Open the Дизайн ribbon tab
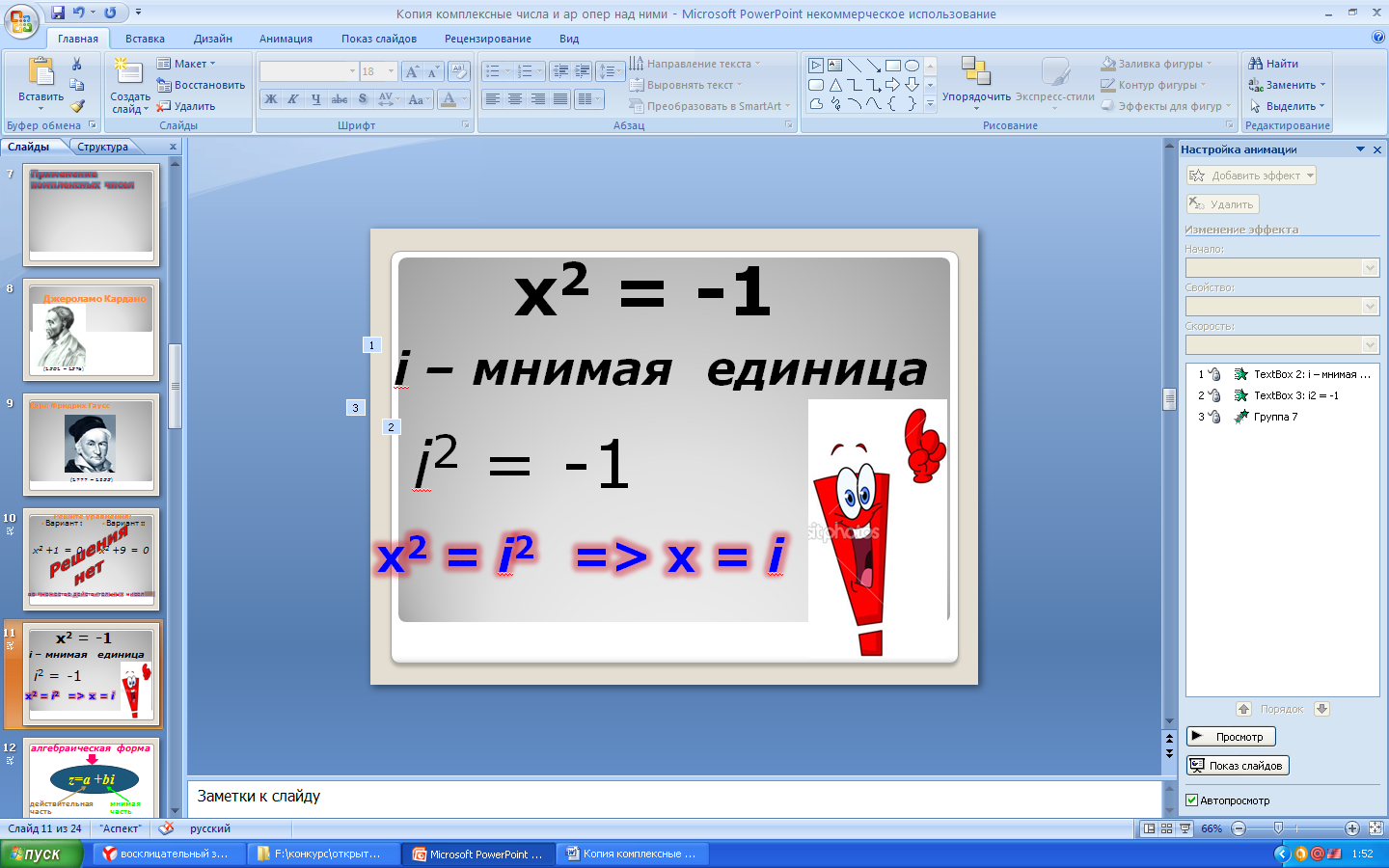Screen dimensions: 1389x868 pos(212,39)
